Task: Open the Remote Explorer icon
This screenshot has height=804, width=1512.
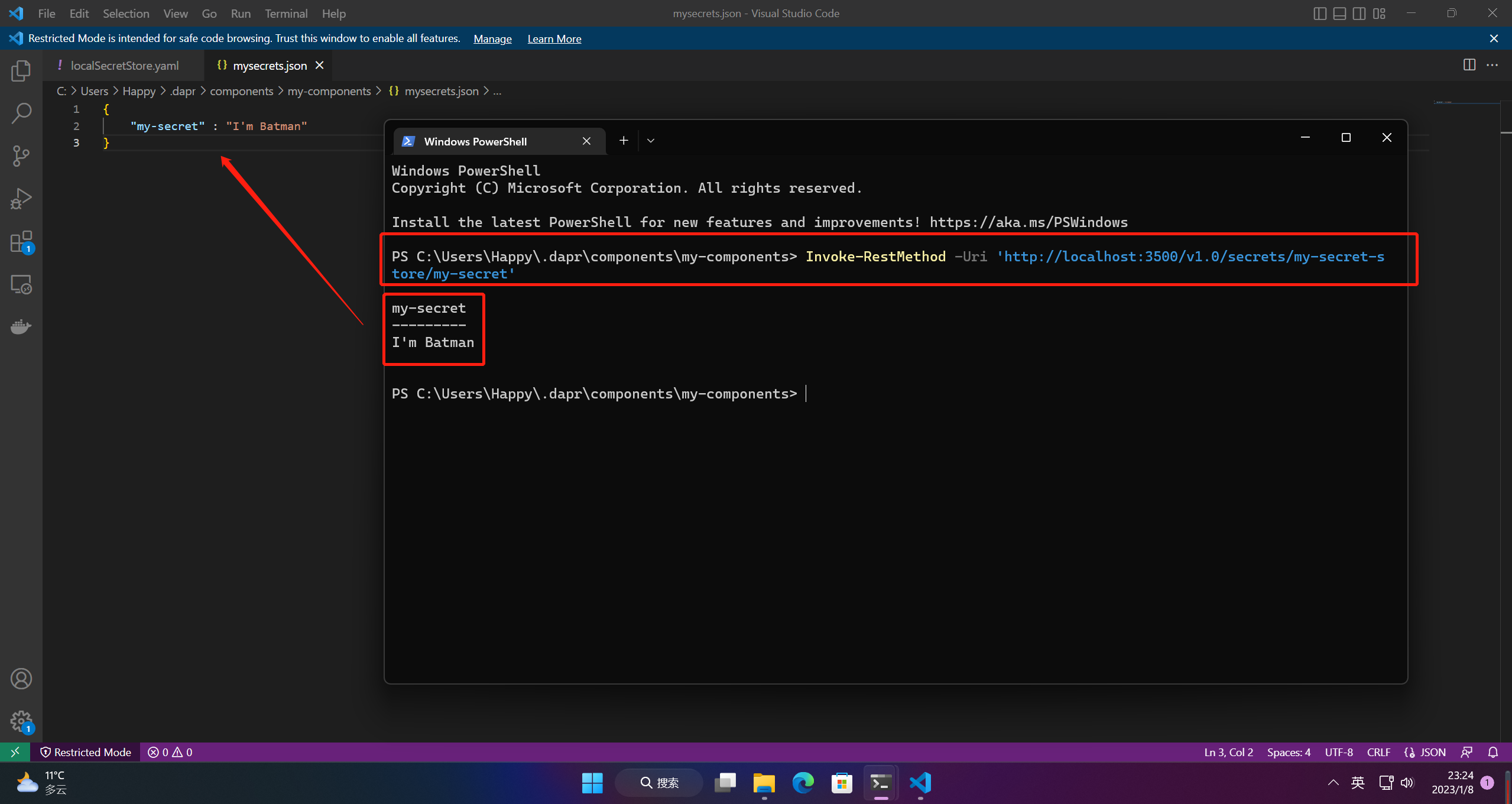Action: 21,285
